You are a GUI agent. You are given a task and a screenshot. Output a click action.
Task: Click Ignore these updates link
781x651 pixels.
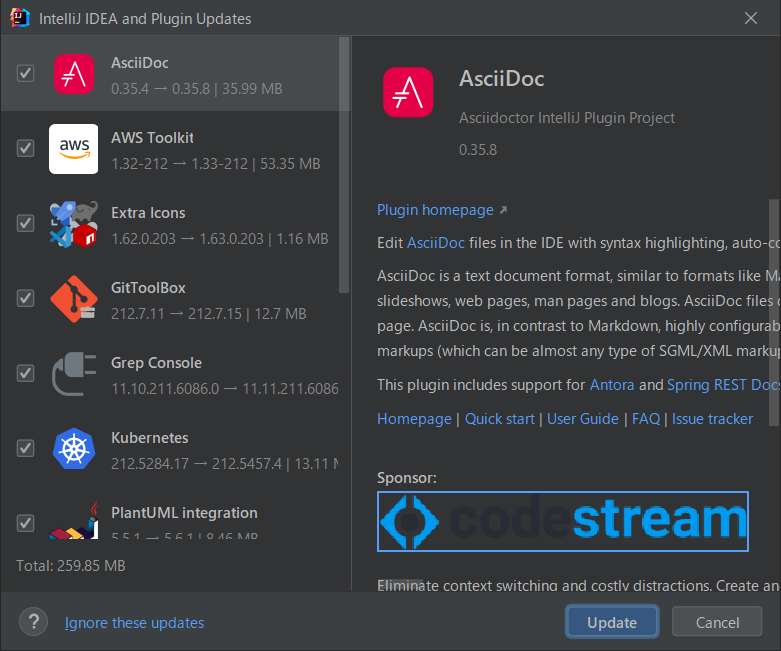(x=134, y=623)
